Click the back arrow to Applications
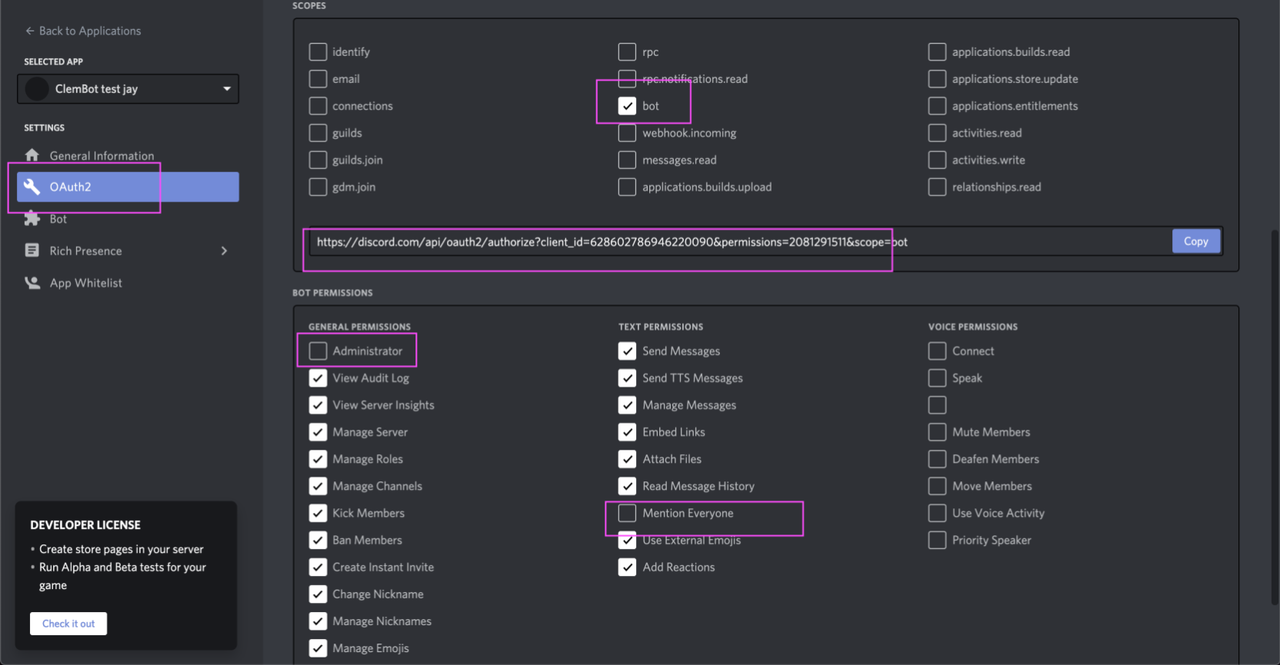 [x=30, y=31]
